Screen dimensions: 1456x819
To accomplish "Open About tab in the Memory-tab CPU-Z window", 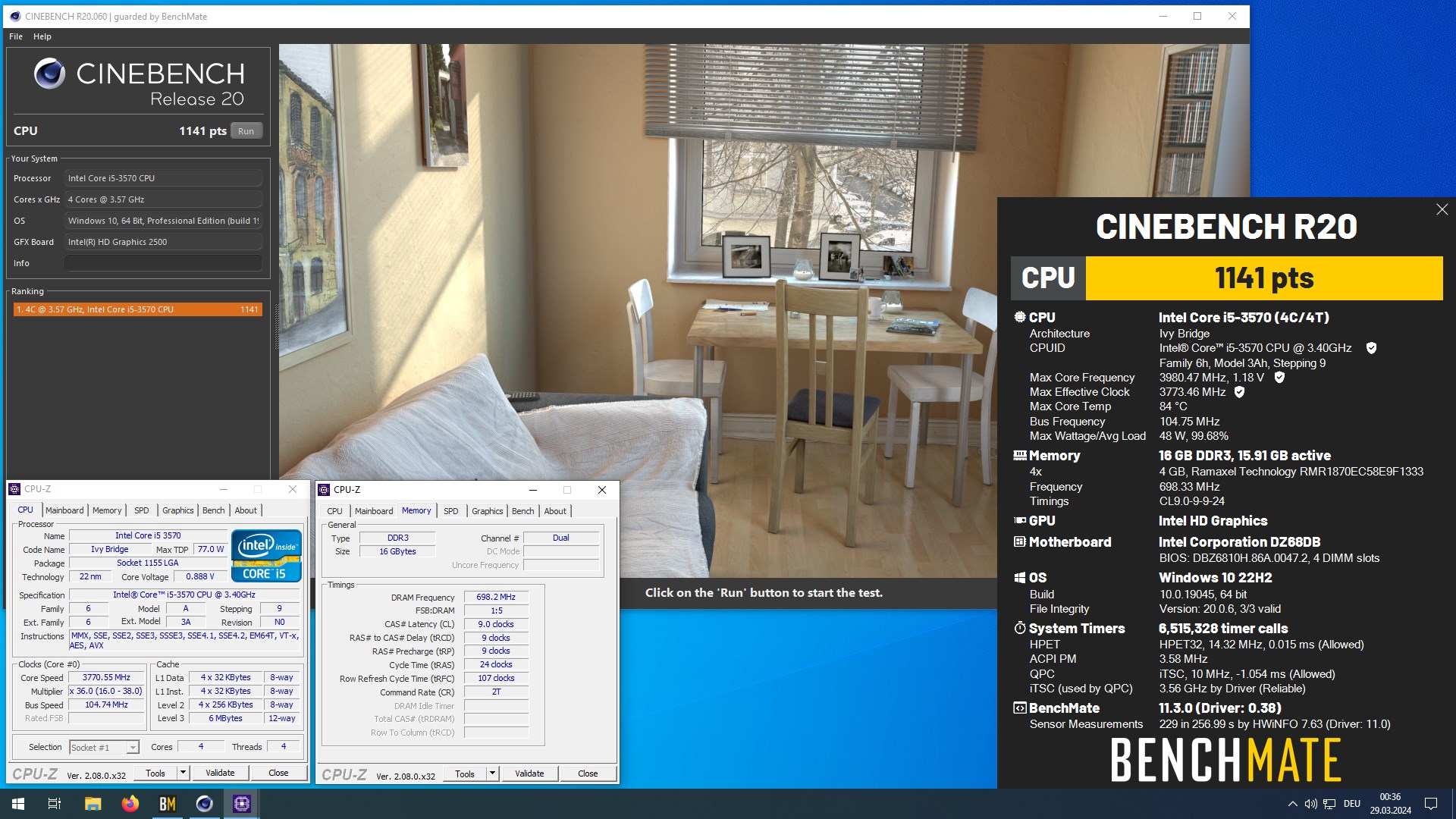I will pos(555,511).
